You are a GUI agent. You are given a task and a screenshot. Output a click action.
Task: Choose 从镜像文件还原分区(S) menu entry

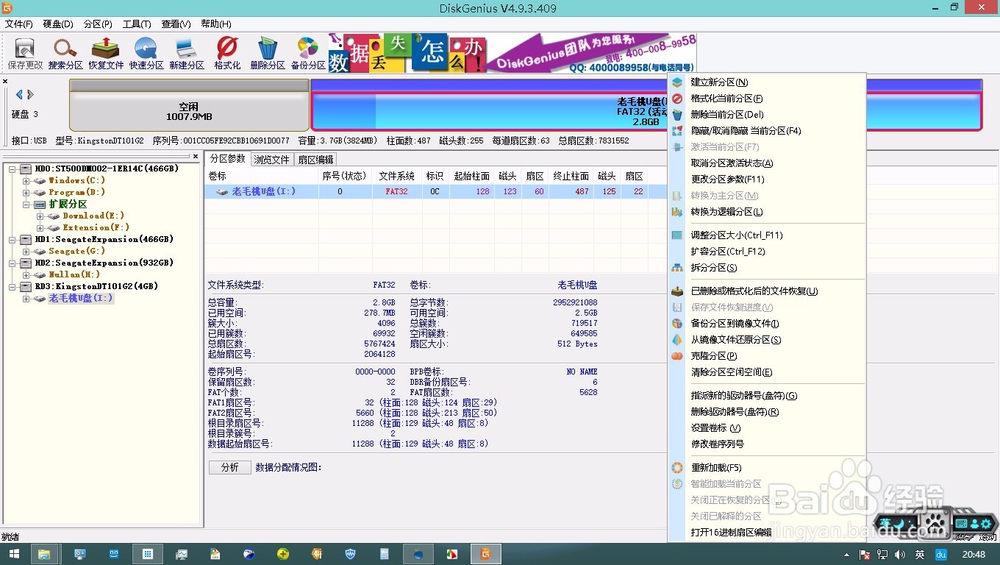(736, 340)
